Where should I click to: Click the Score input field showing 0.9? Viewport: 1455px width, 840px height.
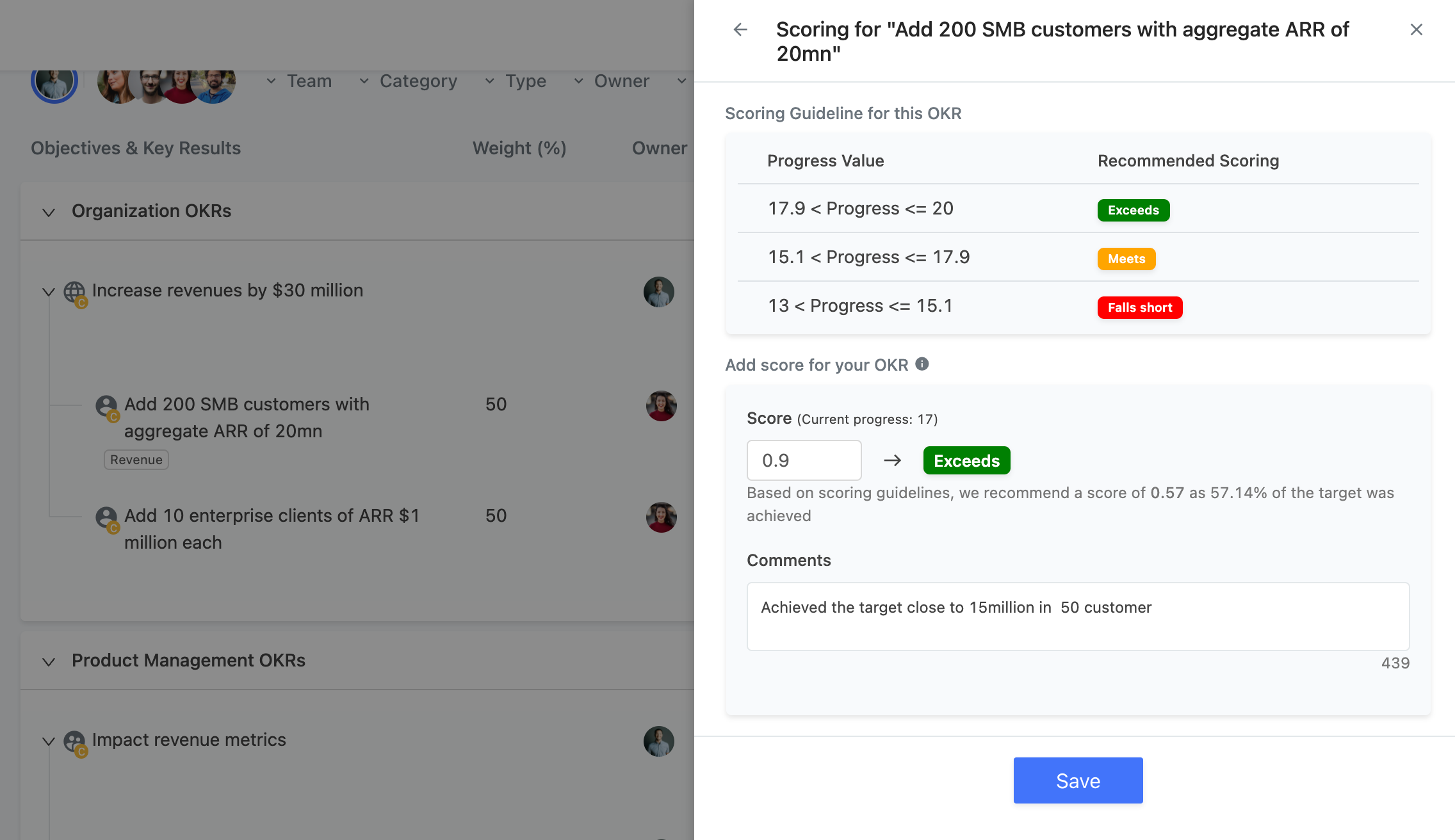click(x=804, y=460)
